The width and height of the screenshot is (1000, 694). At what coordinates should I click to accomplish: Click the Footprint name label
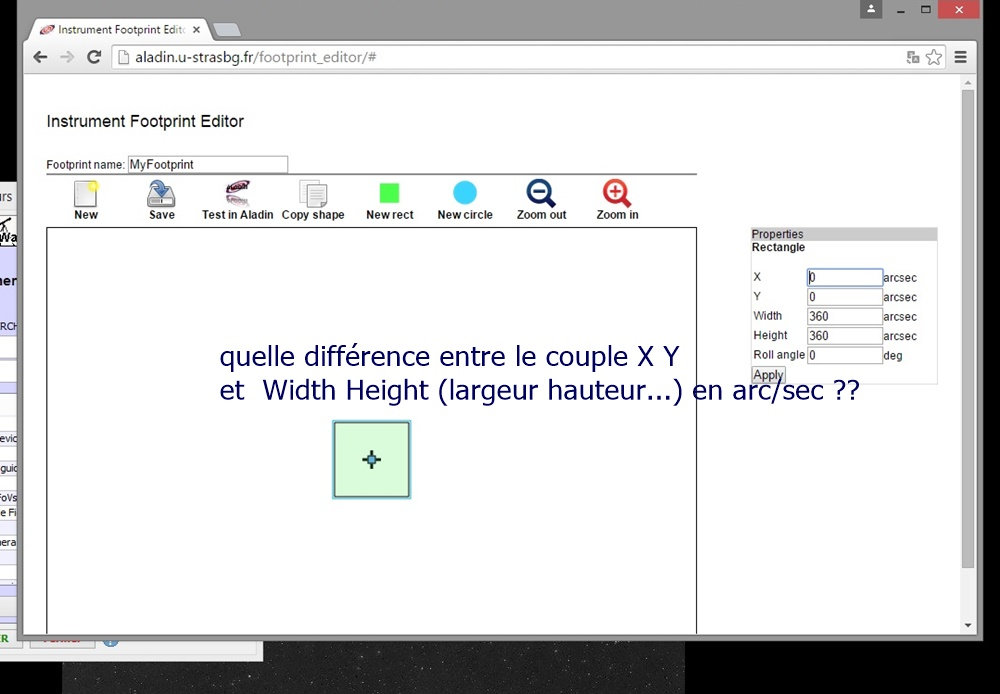click(x=85, y=165)
